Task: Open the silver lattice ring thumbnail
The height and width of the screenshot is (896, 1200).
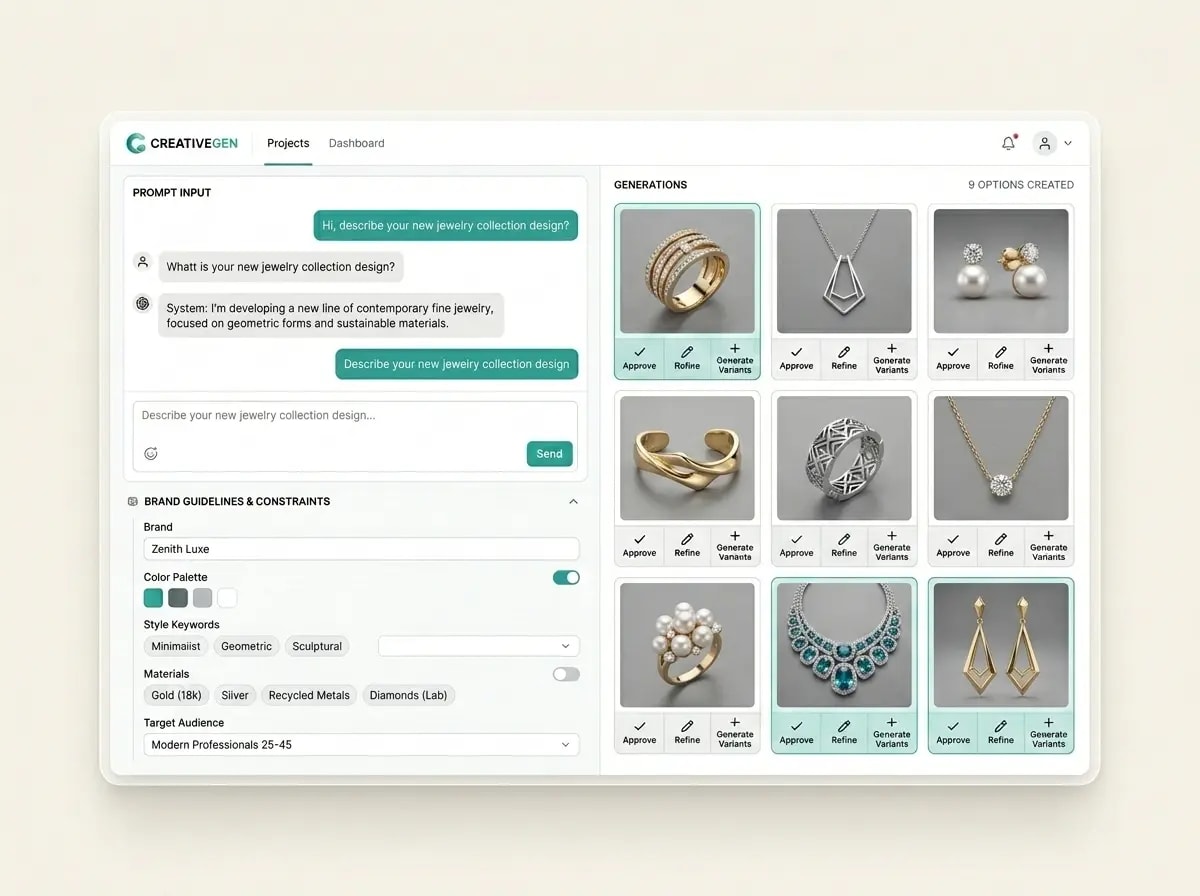Action: 844,458
